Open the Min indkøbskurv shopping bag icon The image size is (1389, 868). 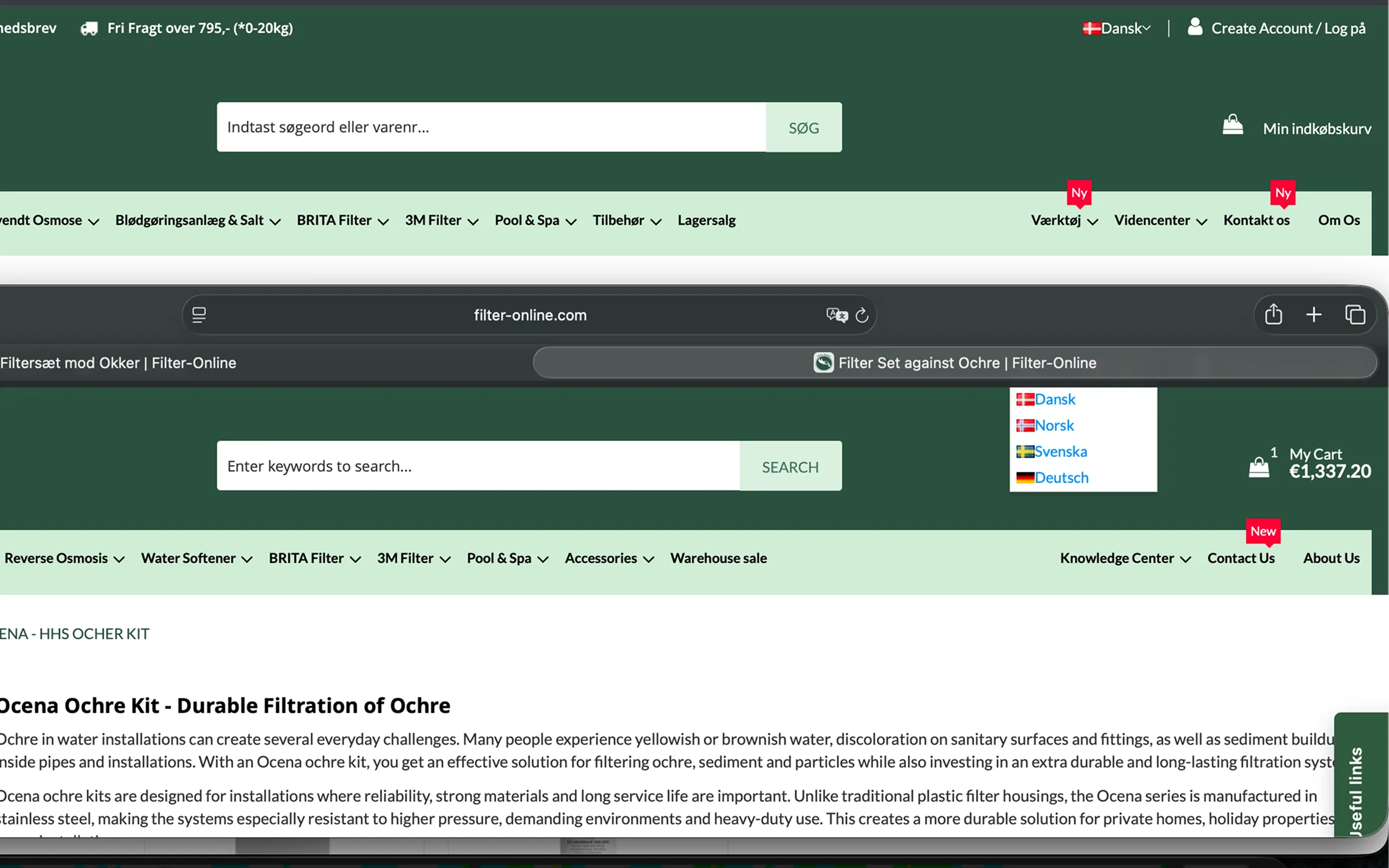[1233, 125]
